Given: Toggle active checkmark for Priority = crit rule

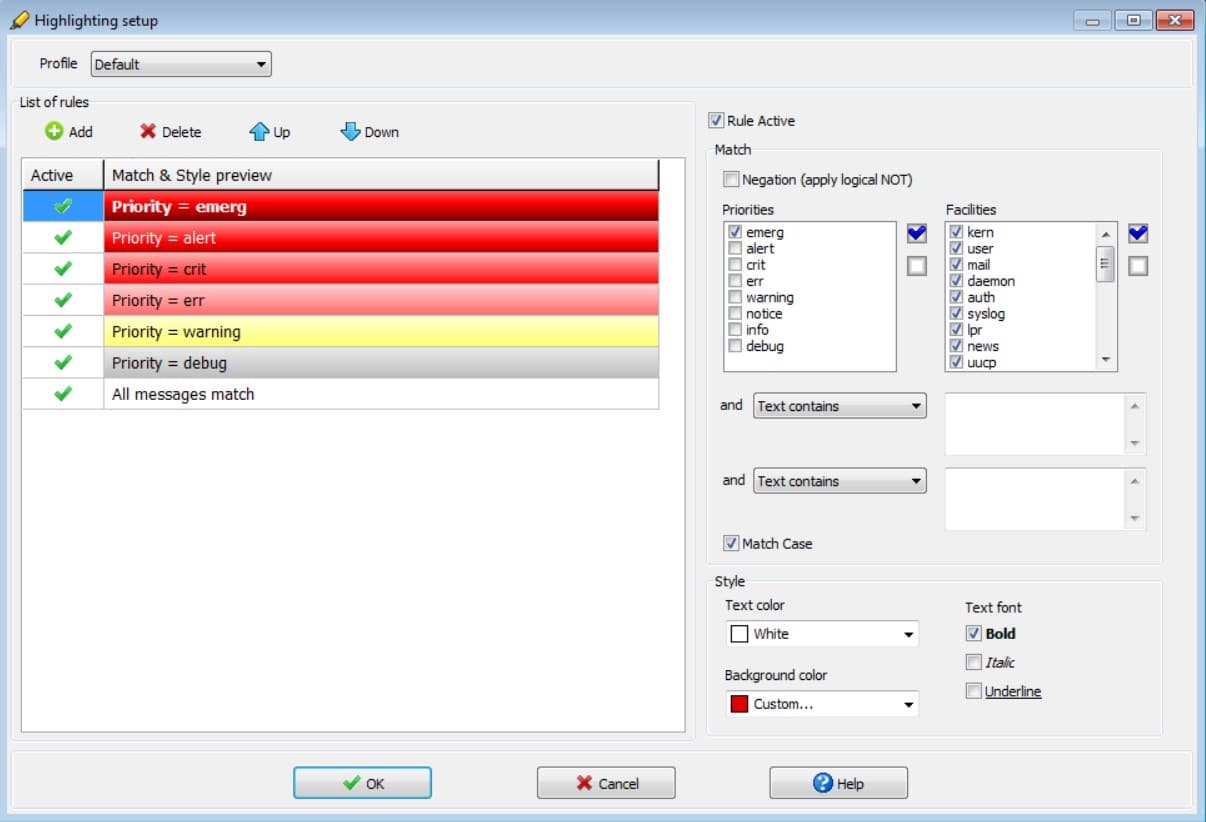Looking at the screenshot, I should tap(63, 269).
